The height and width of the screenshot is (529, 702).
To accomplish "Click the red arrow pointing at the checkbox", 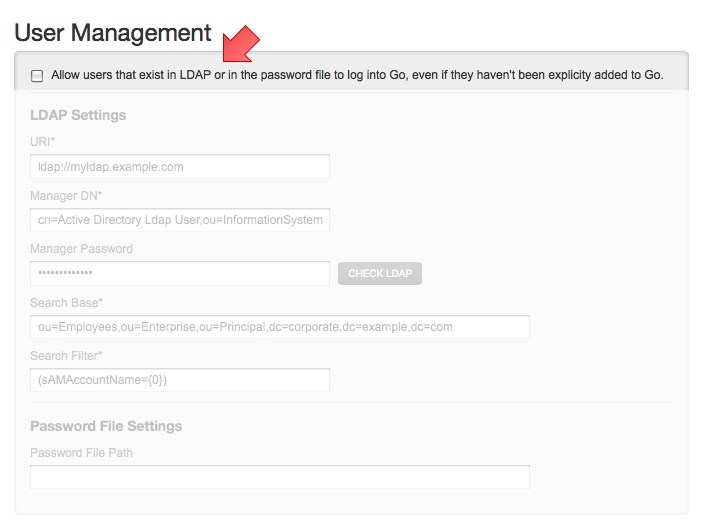I will (239, 47).
